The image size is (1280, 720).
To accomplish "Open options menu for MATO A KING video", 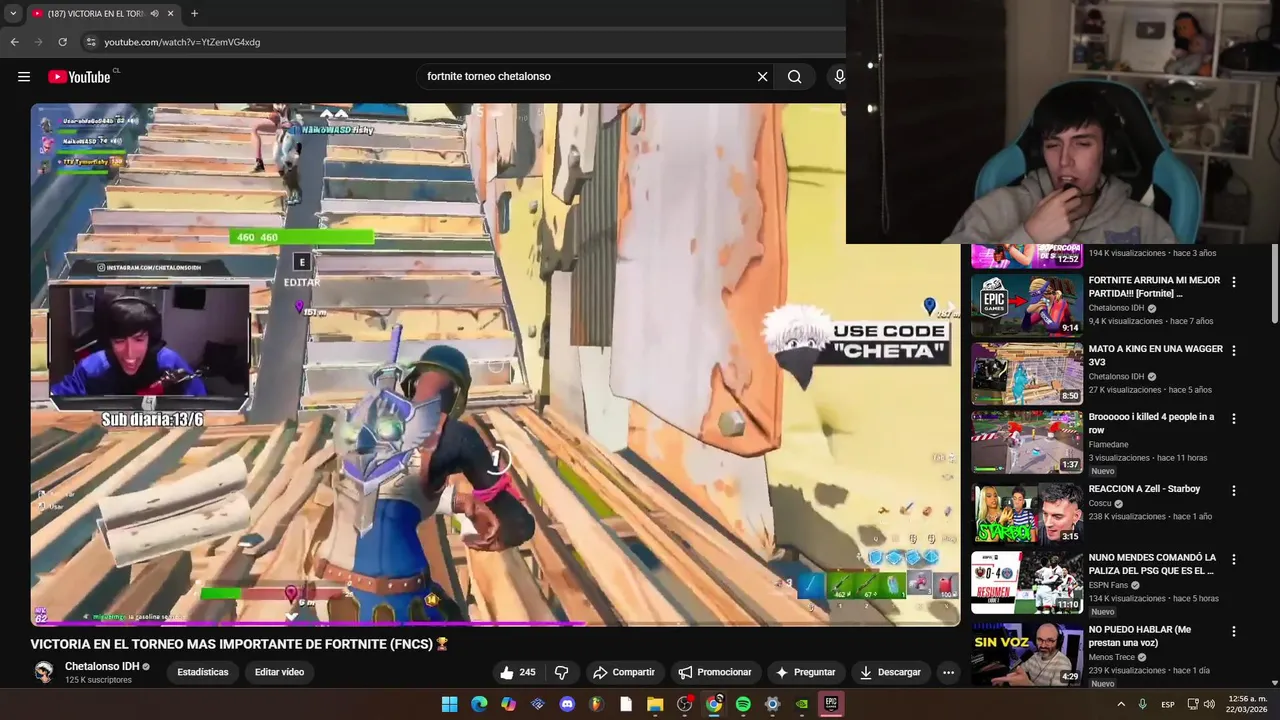I will pyautogui.click(x=1233, y=351).
